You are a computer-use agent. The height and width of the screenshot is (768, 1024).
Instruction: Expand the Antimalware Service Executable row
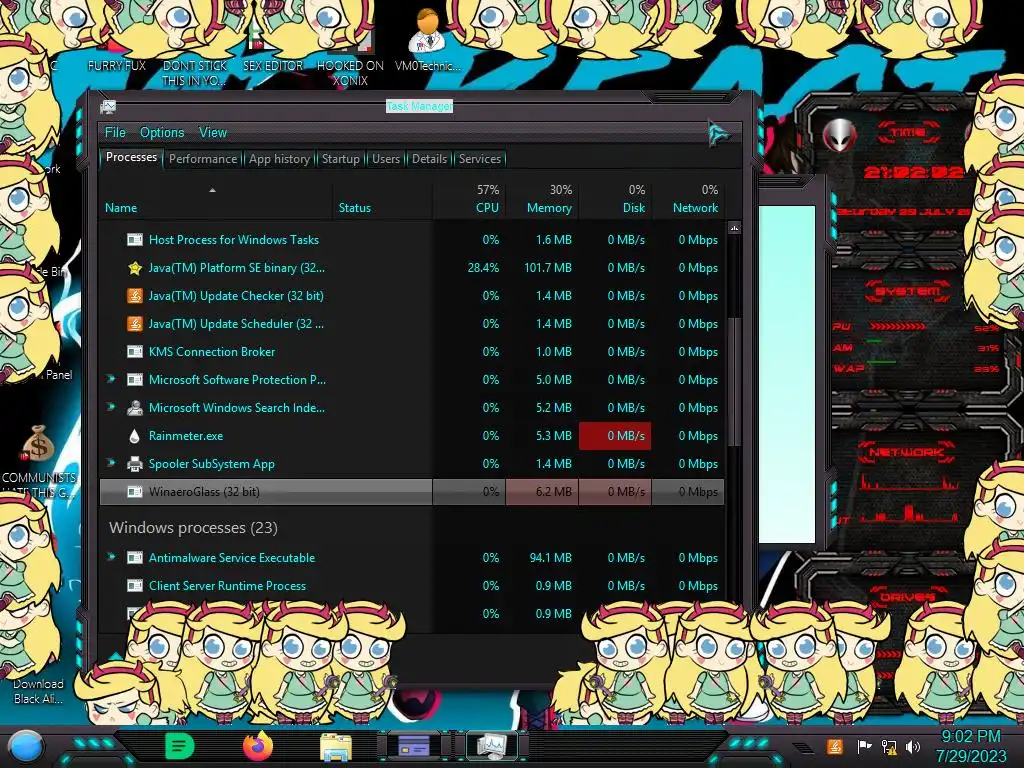111,557
